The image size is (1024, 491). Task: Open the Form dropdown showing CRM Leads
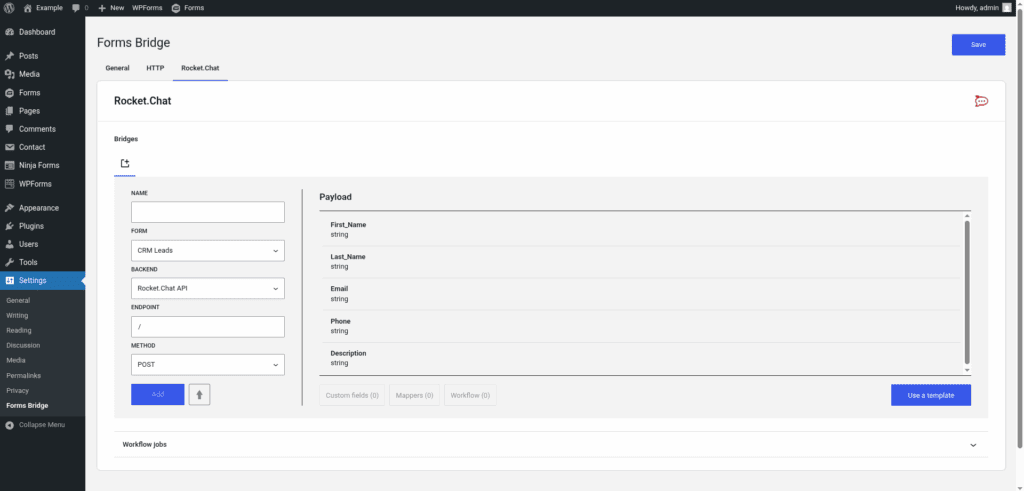[x=208, y=251]
